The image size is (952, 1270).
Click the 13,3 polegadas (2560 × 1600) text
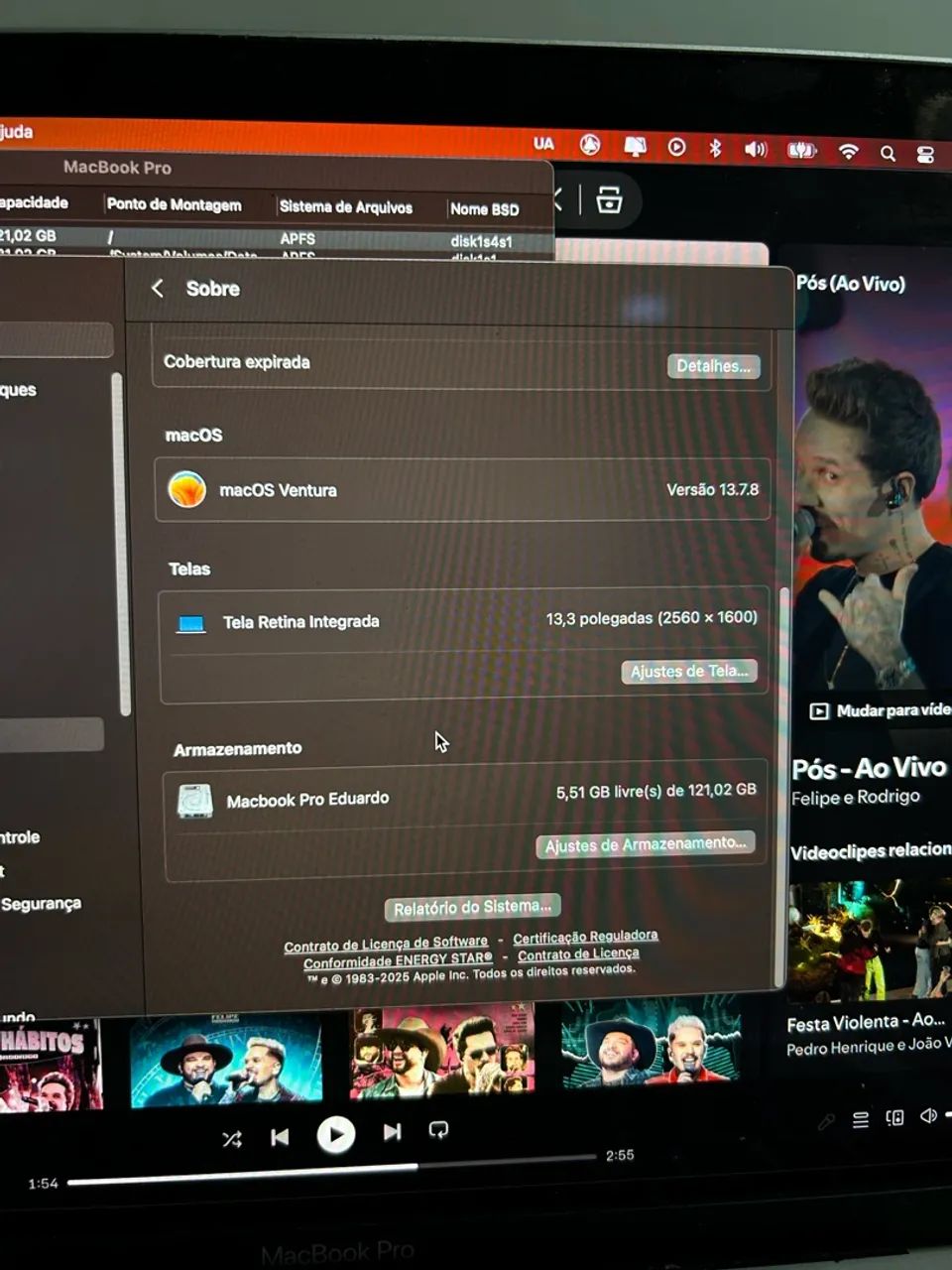[x=652, y=617]
